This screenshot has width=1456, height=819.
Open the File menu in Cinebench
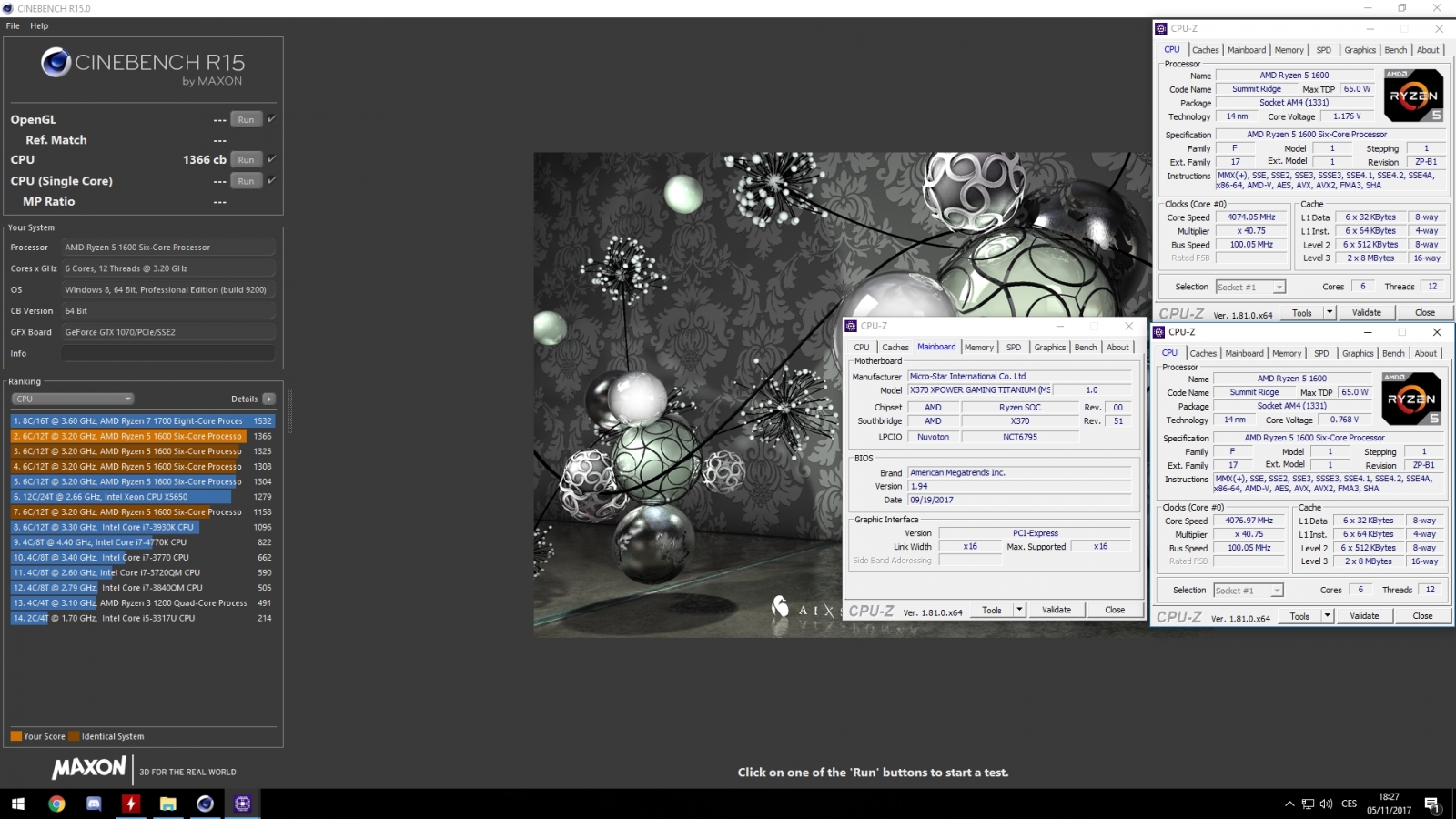[x=13, y=25]
